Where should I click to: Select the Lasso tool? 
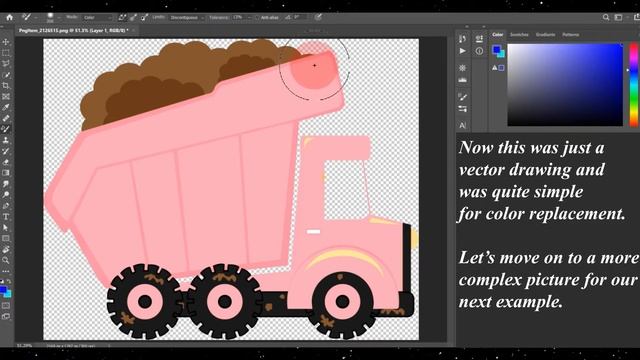[x=6, y=64]
